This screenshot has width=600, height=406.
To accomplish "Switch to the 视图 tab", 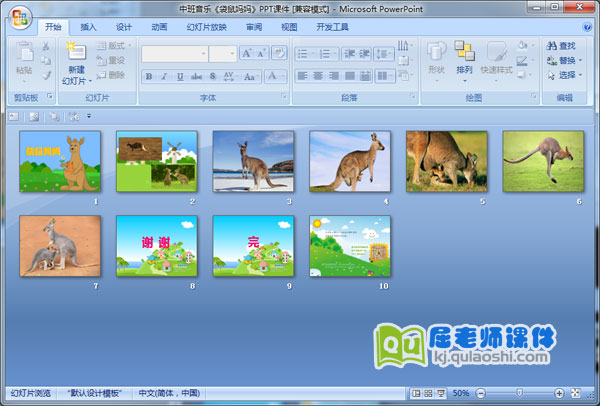I will 289,27.
